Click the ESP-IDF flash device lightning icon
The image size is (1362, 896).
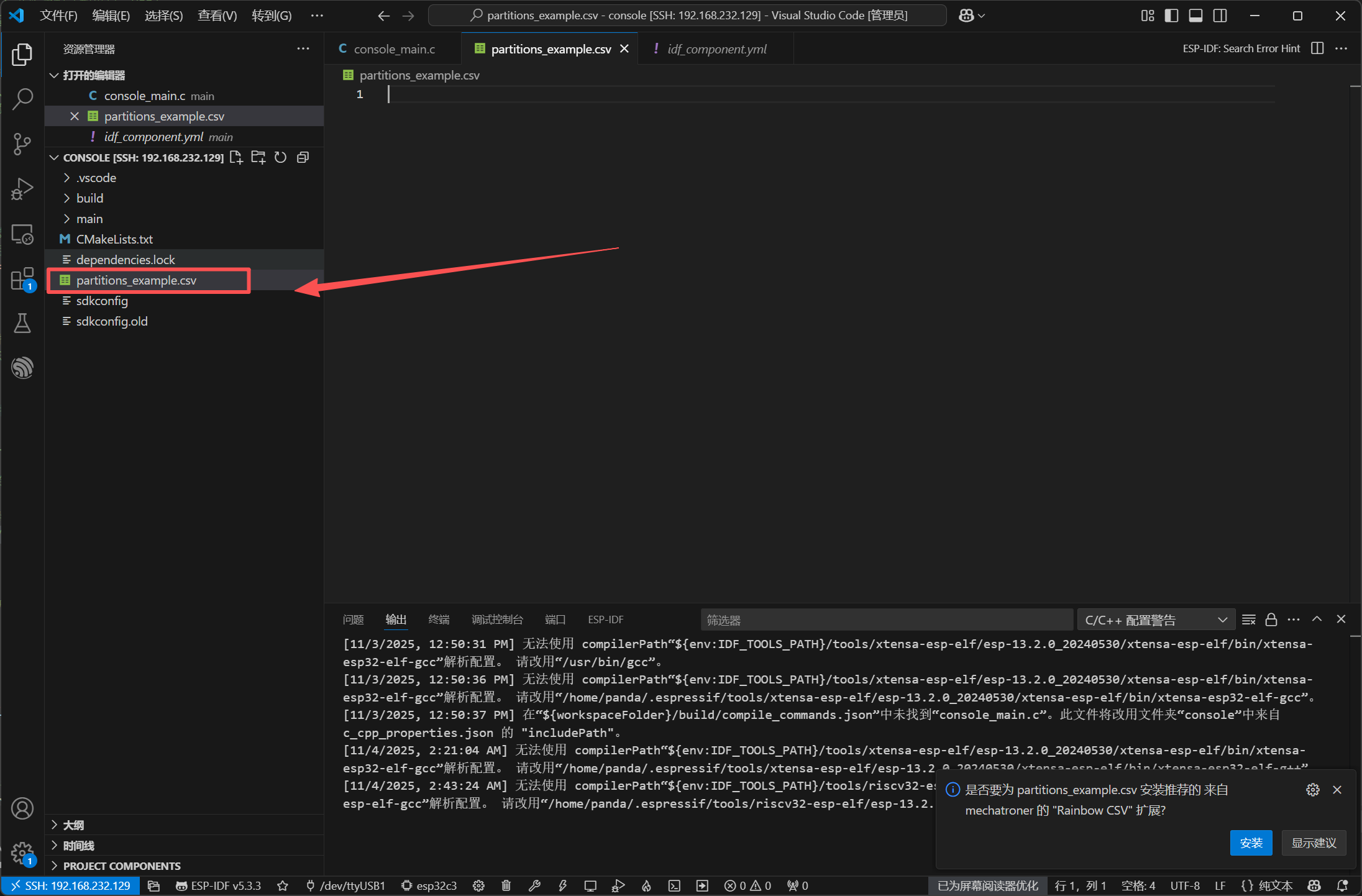pos(562,885)
